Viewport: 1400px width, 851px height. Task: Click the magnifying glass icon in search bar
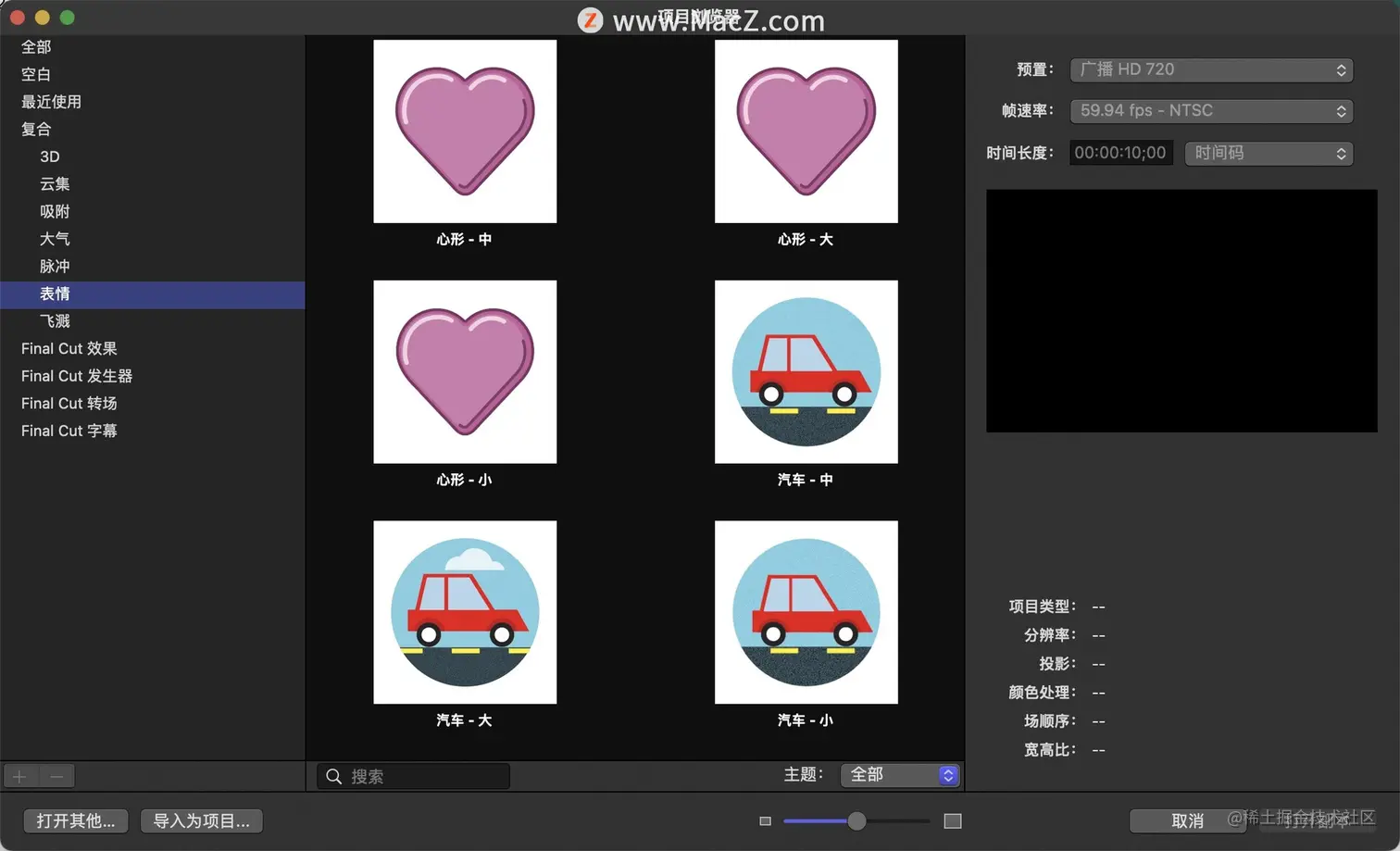click(333, 776)
